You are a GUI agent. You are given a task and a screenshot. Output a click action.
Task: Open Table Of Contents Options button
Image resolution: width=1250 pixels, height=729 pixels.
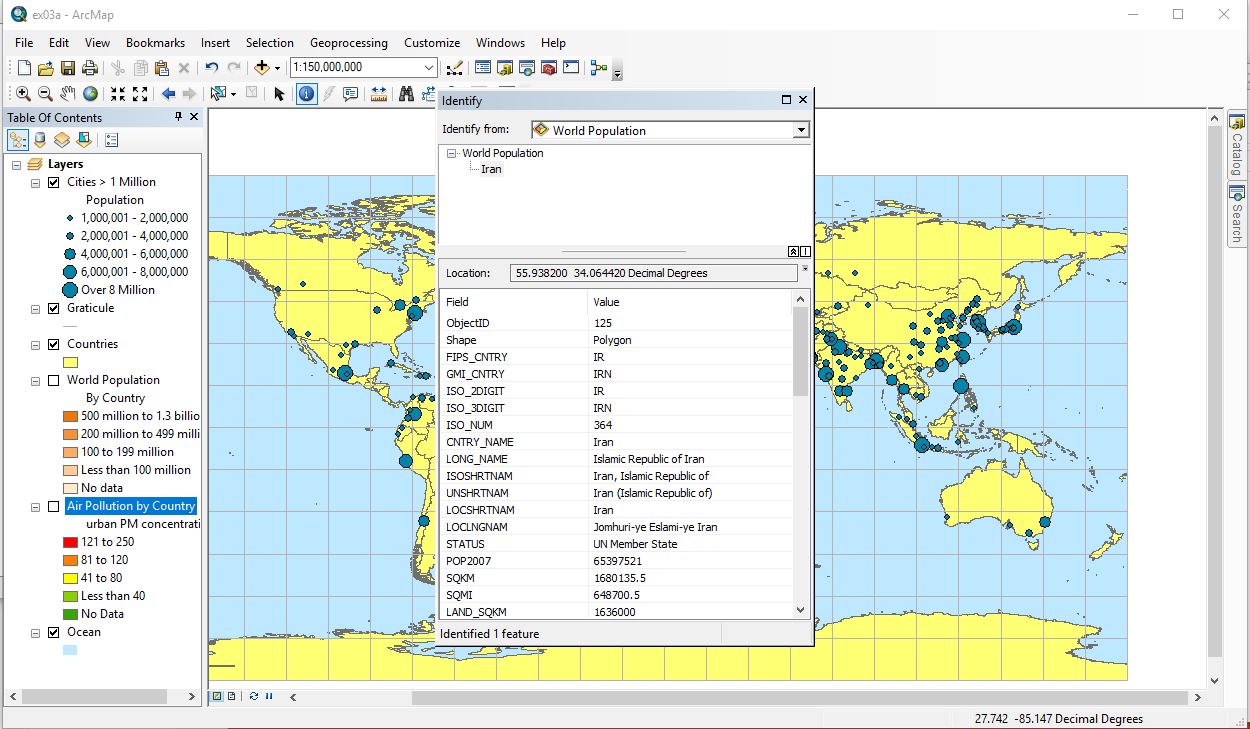tap(111, 140)
